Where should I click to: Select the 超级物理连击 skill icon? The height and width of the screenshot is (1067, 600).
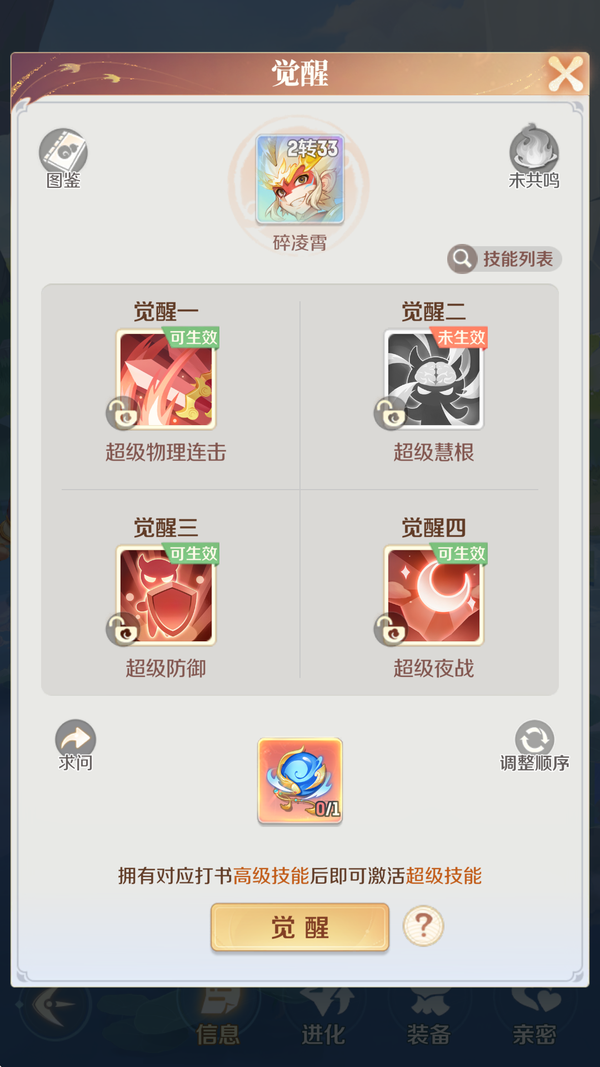coord(165,380)
